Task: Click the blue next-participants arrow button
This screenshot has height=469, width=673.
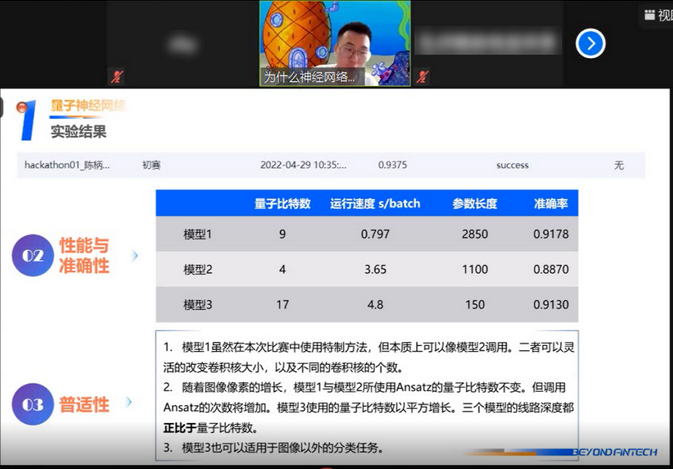Action: pos(591,43)
